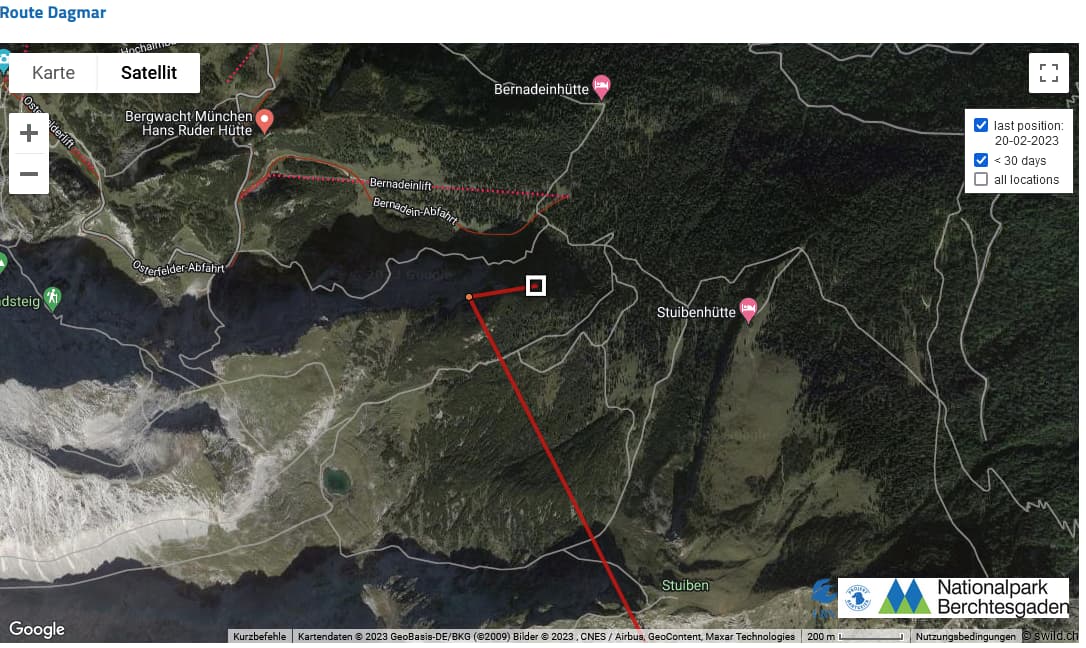Click the orange route waypoint dot
Image resolution: width=1086 pixels, height=648 pixels.
(469, 297)
